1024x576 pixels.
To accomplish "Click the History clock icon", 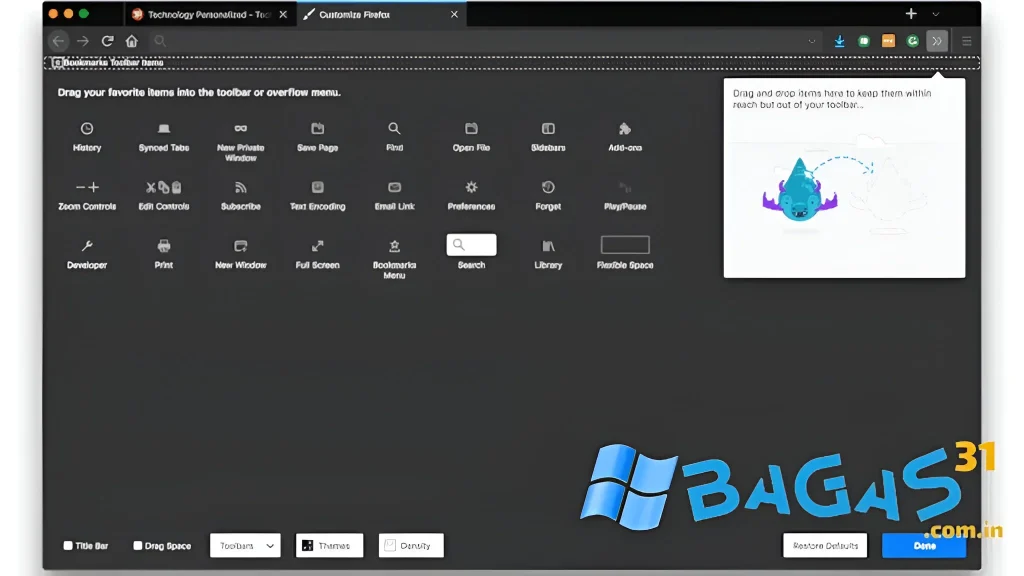I will [87, 129].
